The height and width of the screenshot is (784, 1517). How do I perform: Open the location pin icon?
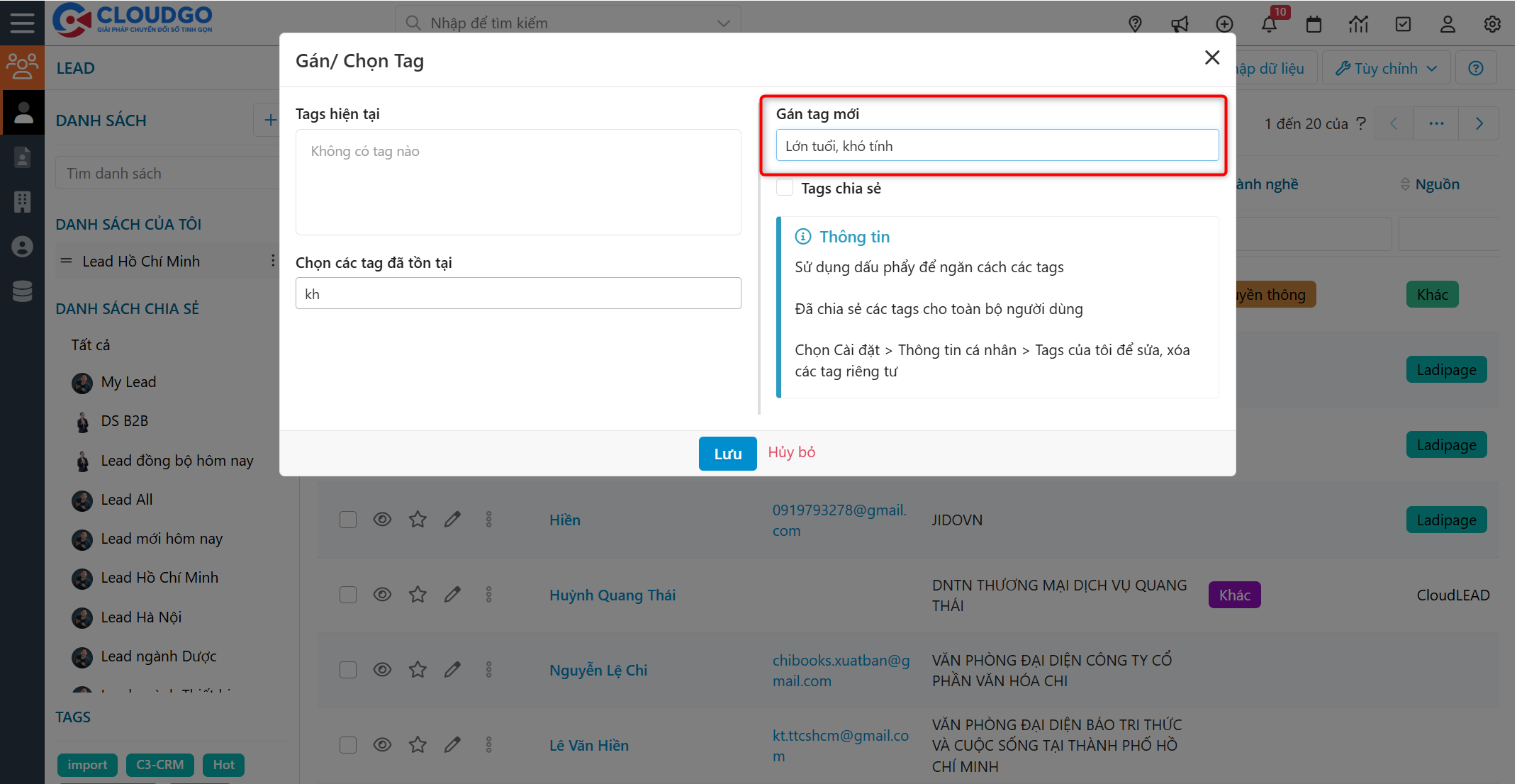click(x=1135, y=24)
